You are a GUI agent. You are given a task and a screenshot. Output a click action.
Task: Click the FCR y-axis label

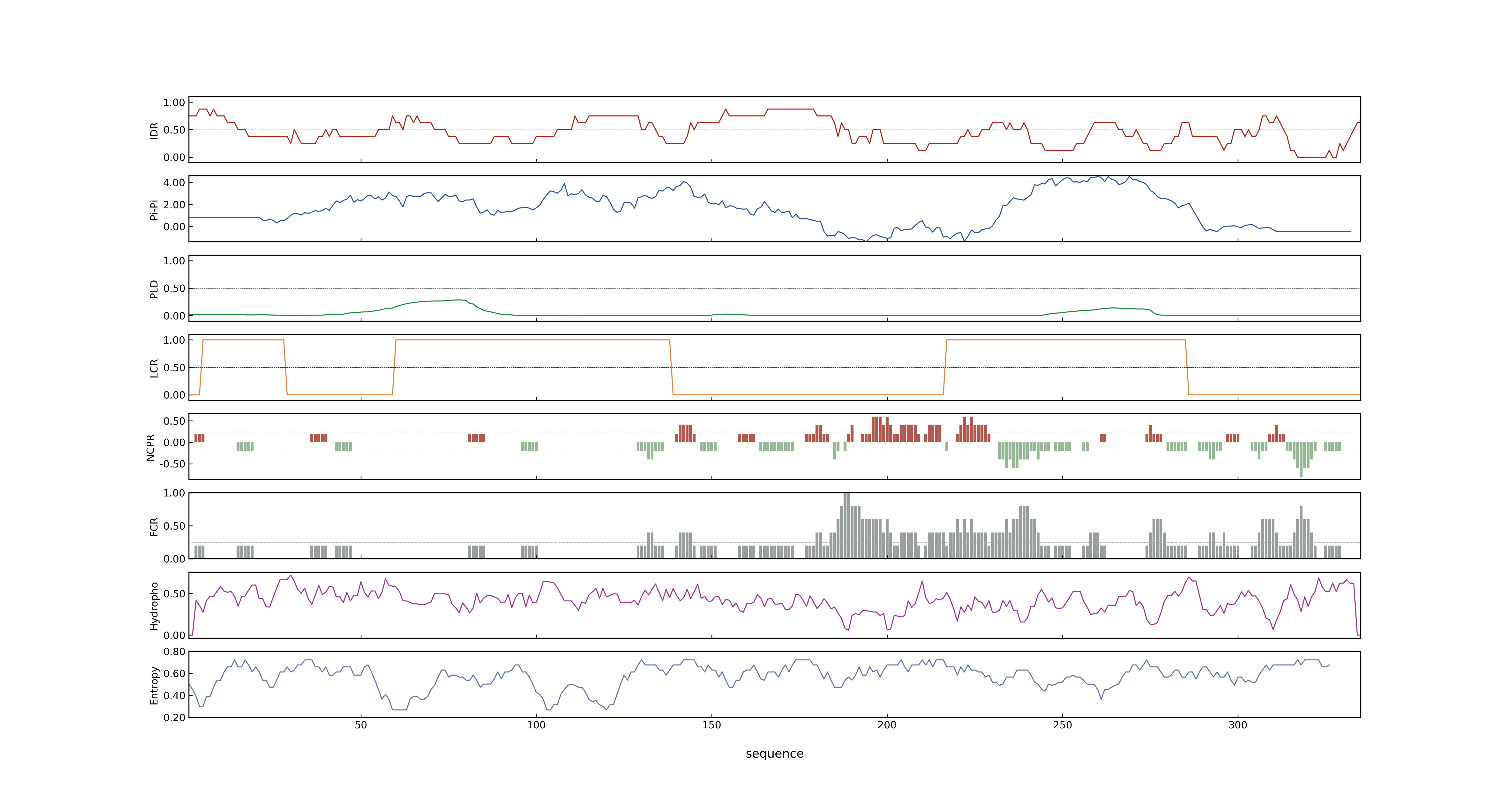click(x=154, y=526)
